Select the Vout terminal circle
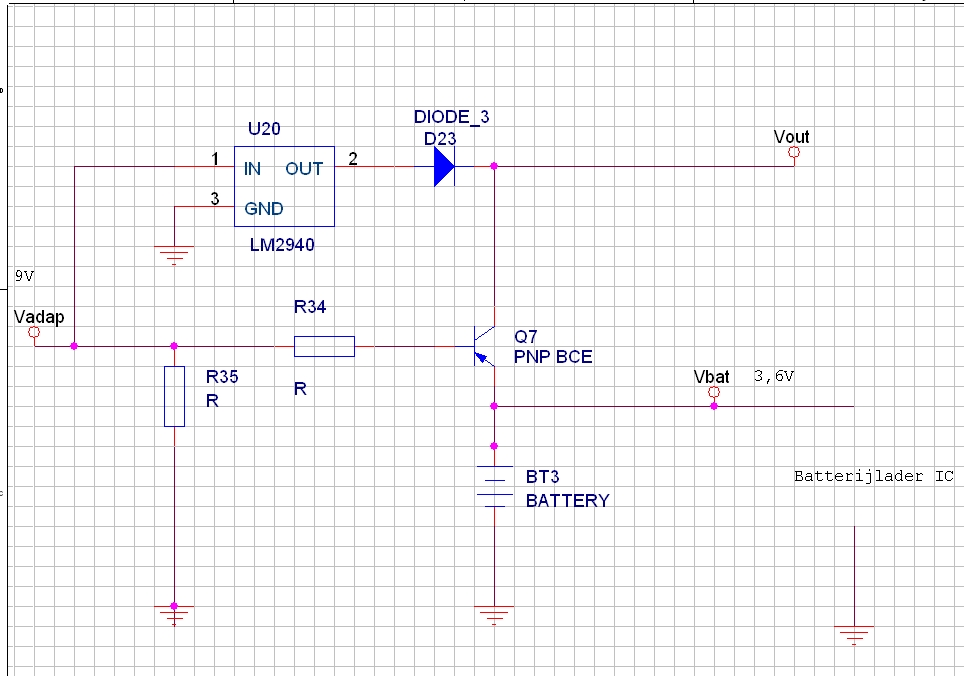 (794, 153)
